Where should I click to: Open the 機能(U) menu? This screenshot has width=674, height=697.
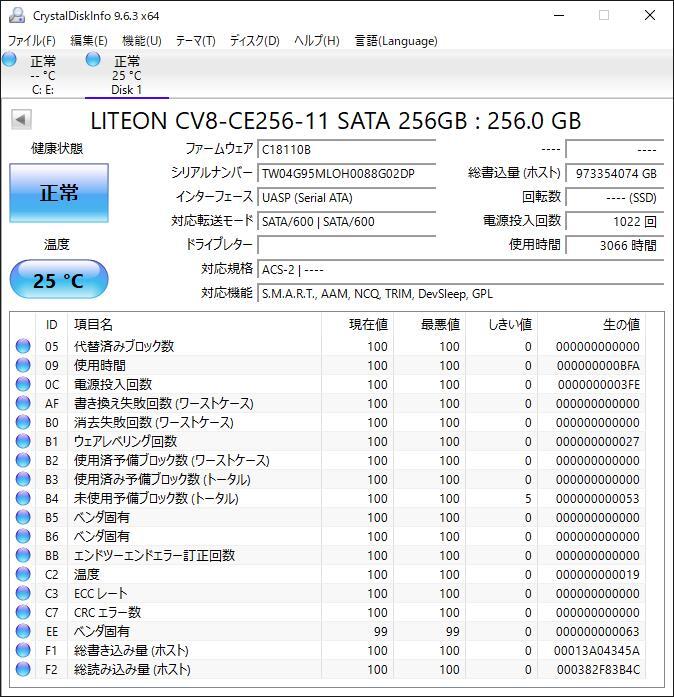point(142,41)
